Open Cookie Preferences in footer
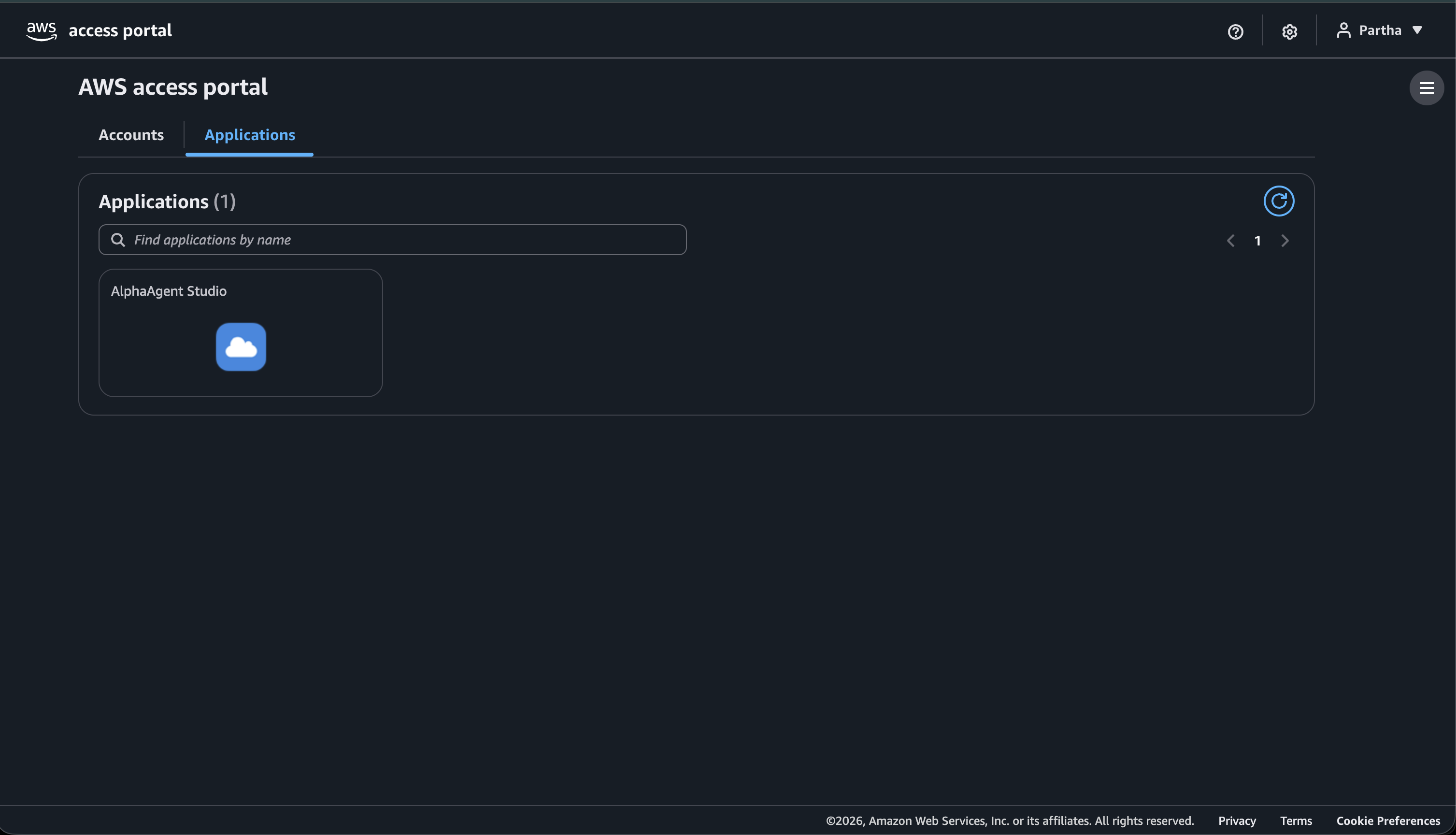Screen dimensions: 1456x835 click(x=1388, y=821)
